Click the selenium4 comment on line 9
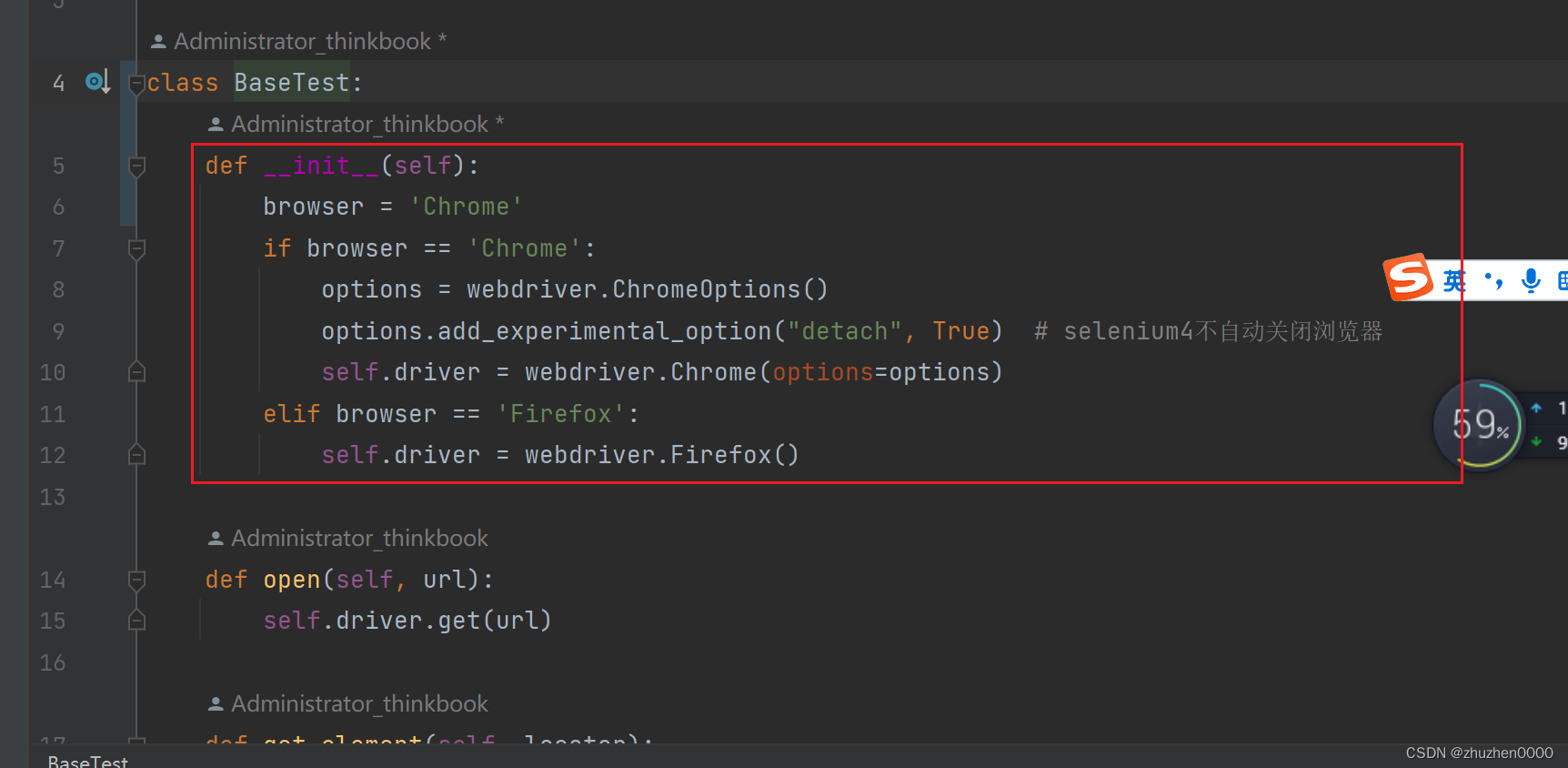Viewport: 1568px width, 768px height. click(1209, 331)
